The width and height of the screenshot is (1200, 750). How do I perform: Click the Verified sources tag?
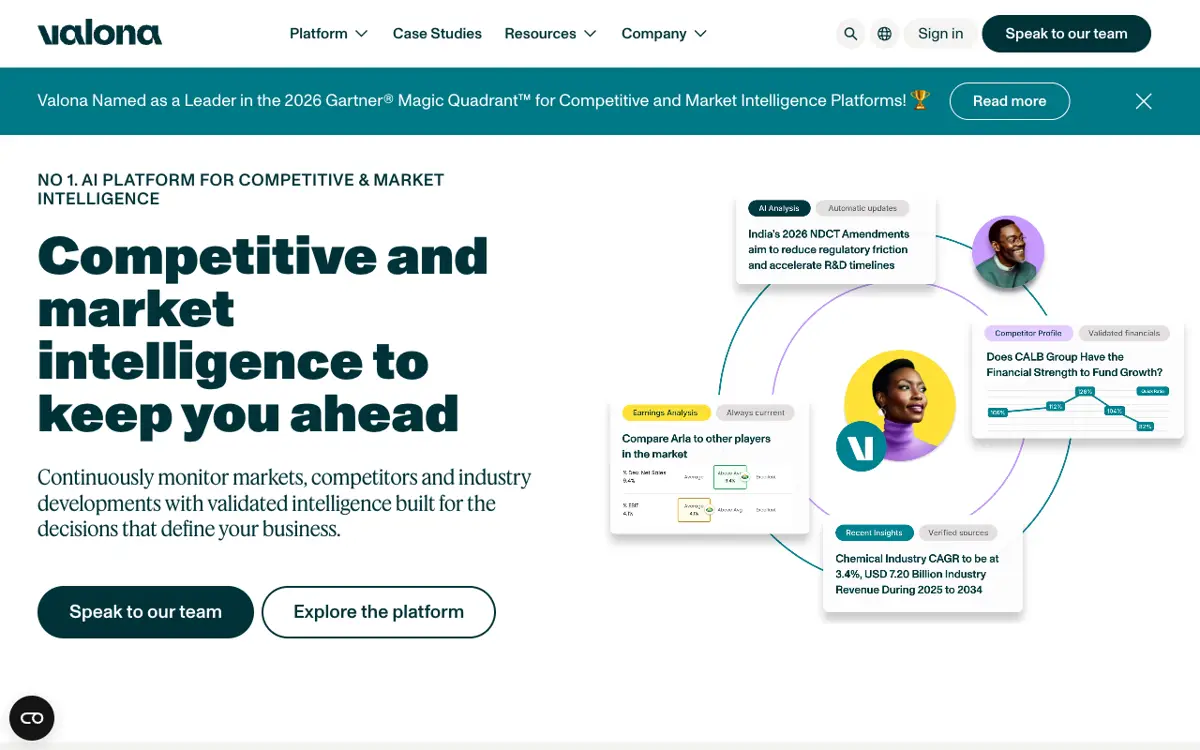pyautogui.click(x=958, y=533)
